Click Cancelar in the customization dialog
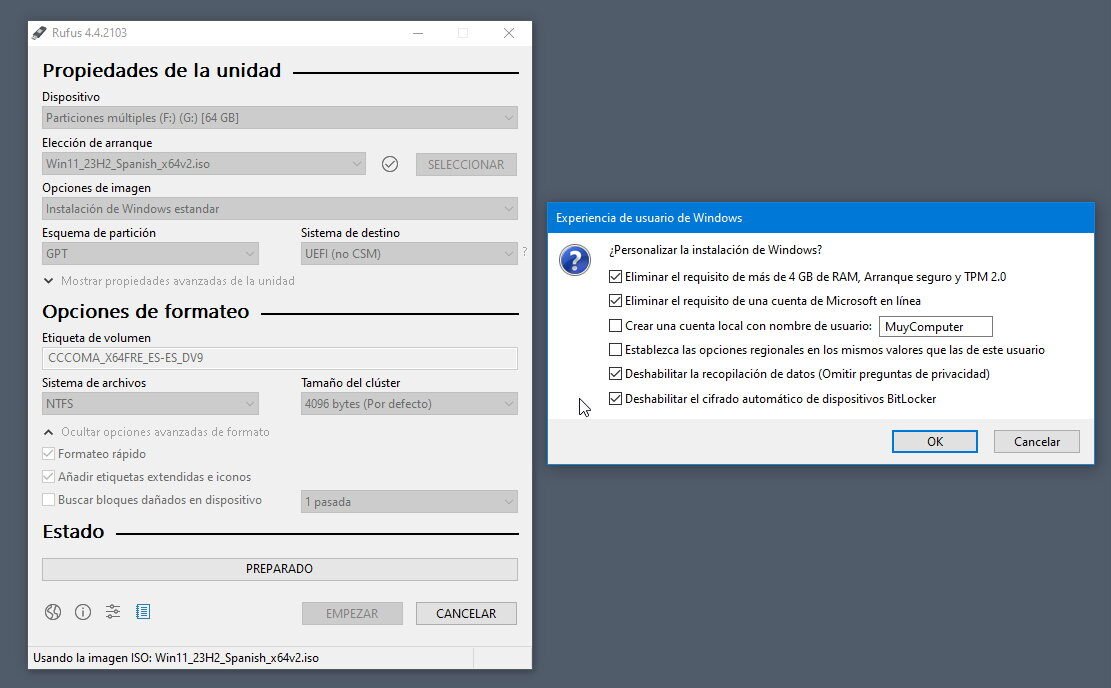 [1037, 441]
